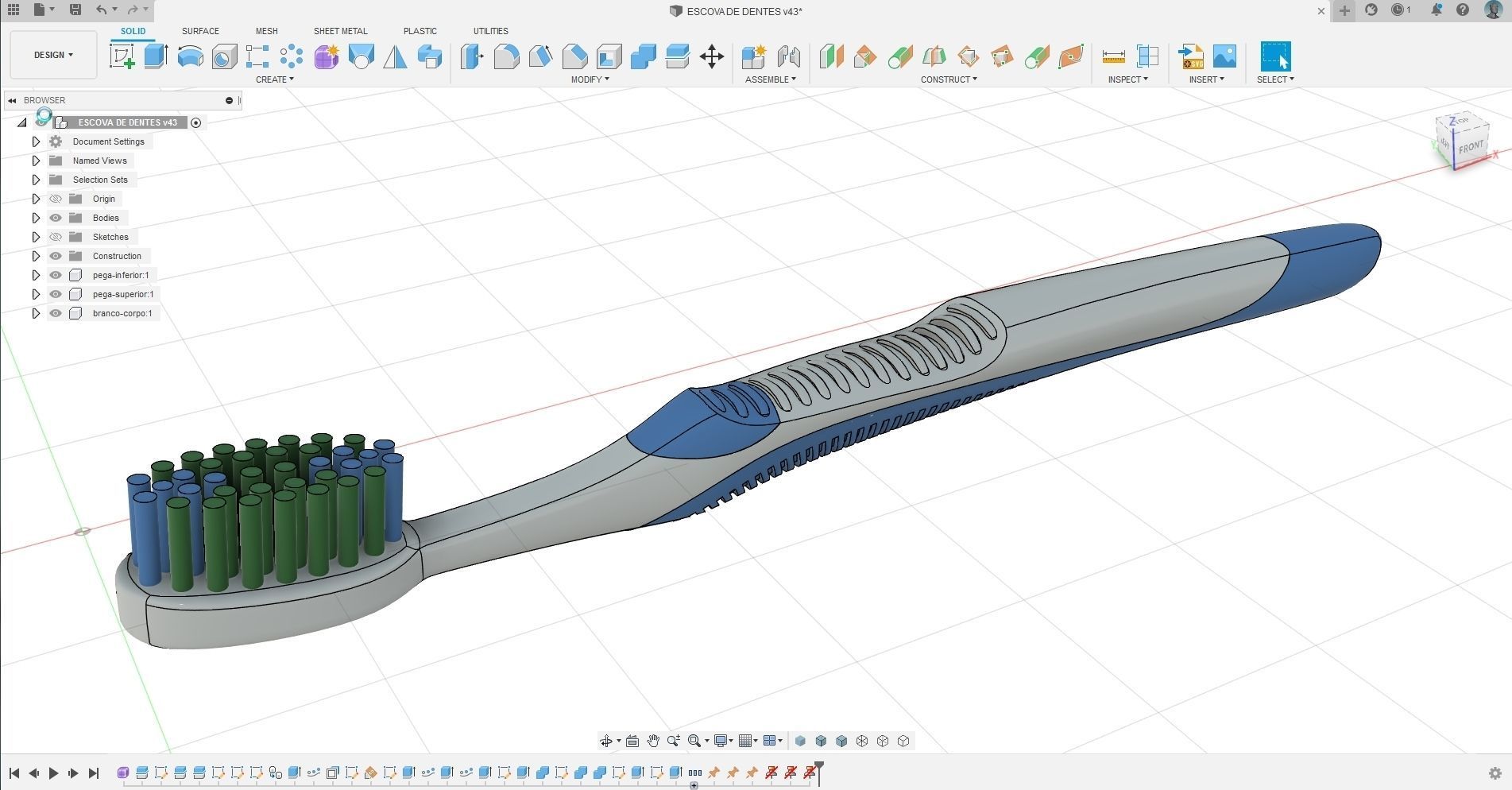Hide the pega-inferior:1 component
Viewport: 1512px width, 790px height.
56,275
